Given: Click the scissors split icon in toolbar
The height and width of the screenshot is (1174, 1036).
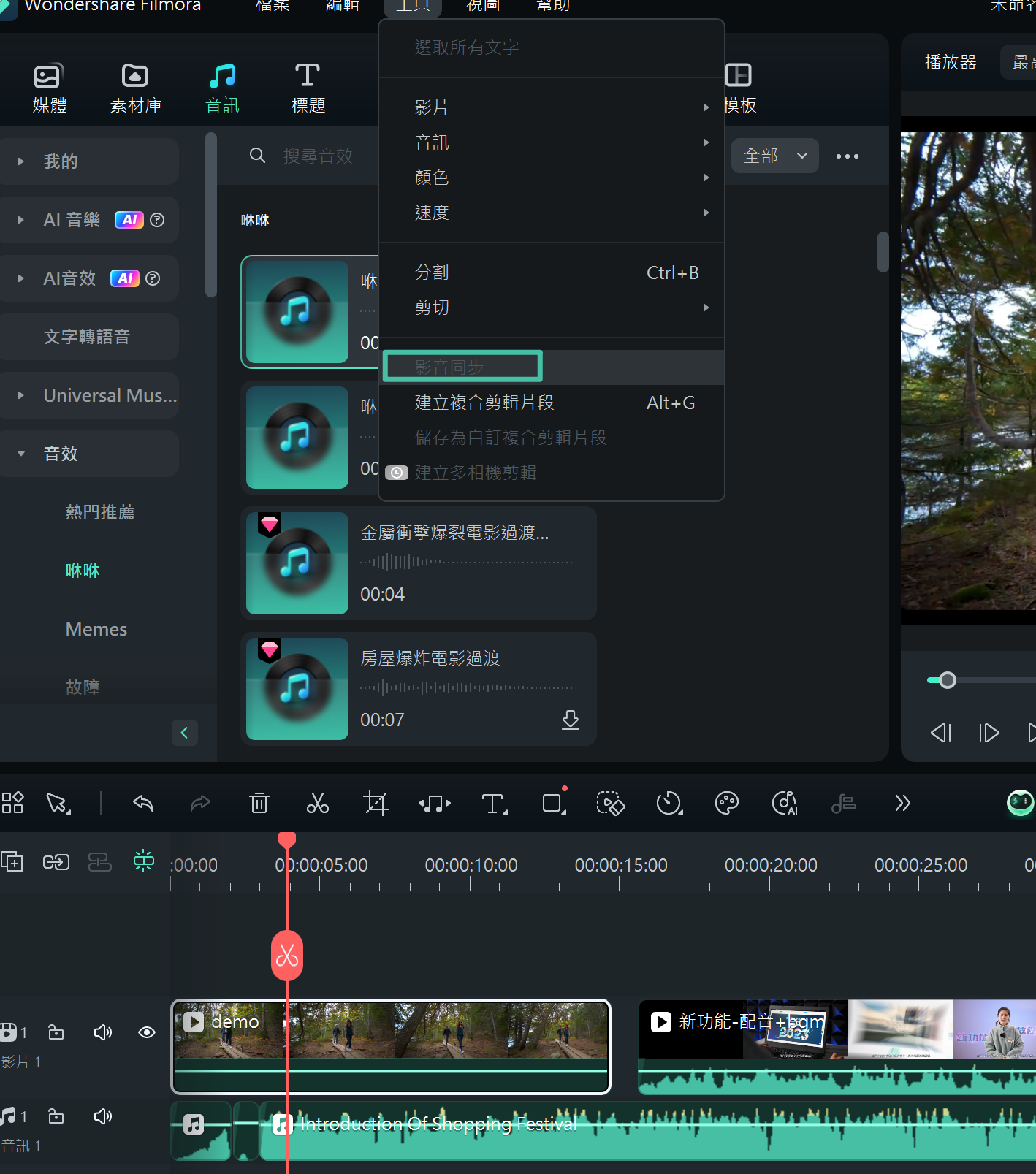Looking at the screenshot, I should click(x=317, y=804).
